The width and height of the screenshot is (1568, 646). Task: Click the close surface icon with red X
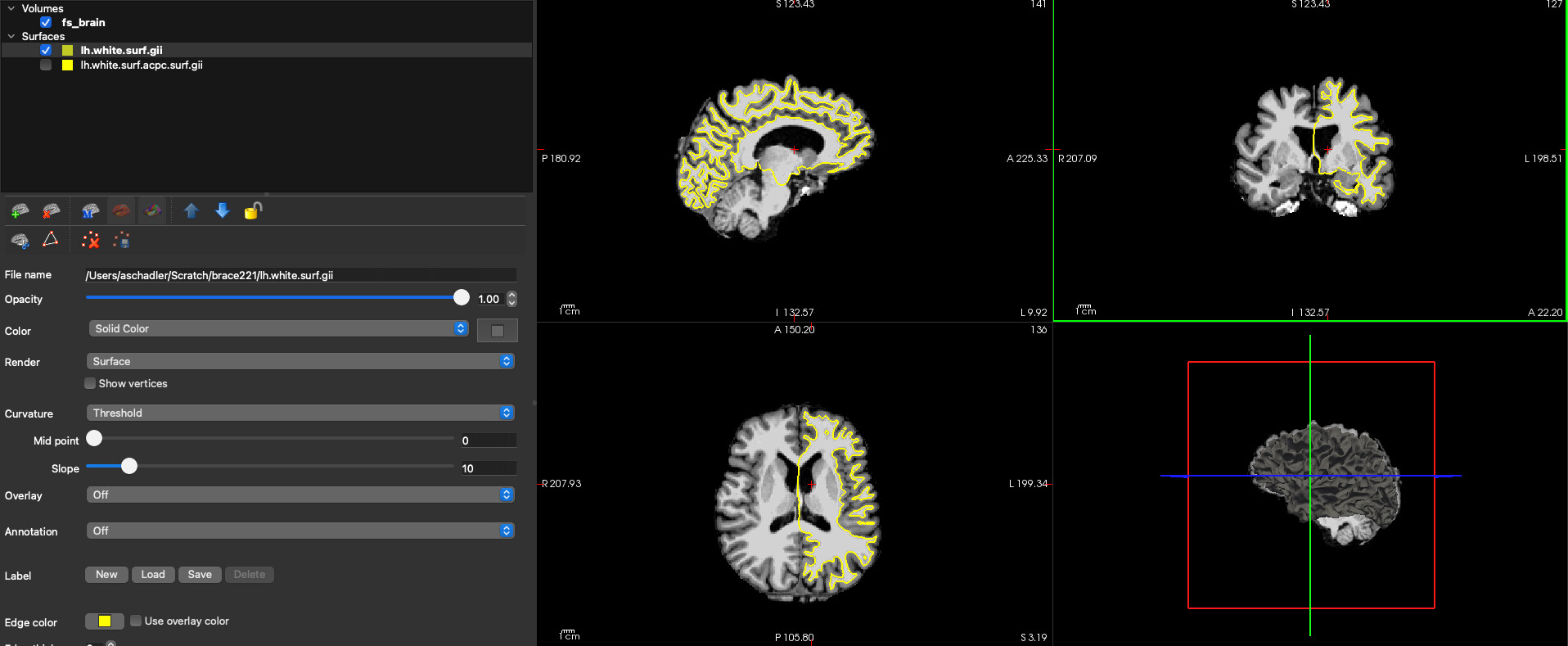[x=51, y=211]
